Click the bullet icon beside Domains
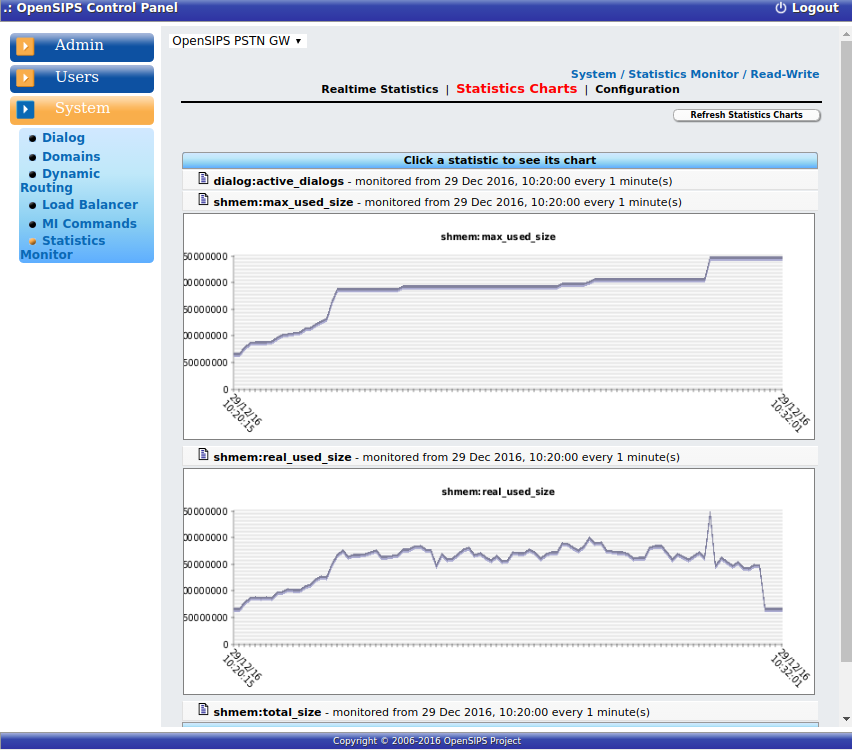Viewport: 852px width, 750px height. coord(33,156)
